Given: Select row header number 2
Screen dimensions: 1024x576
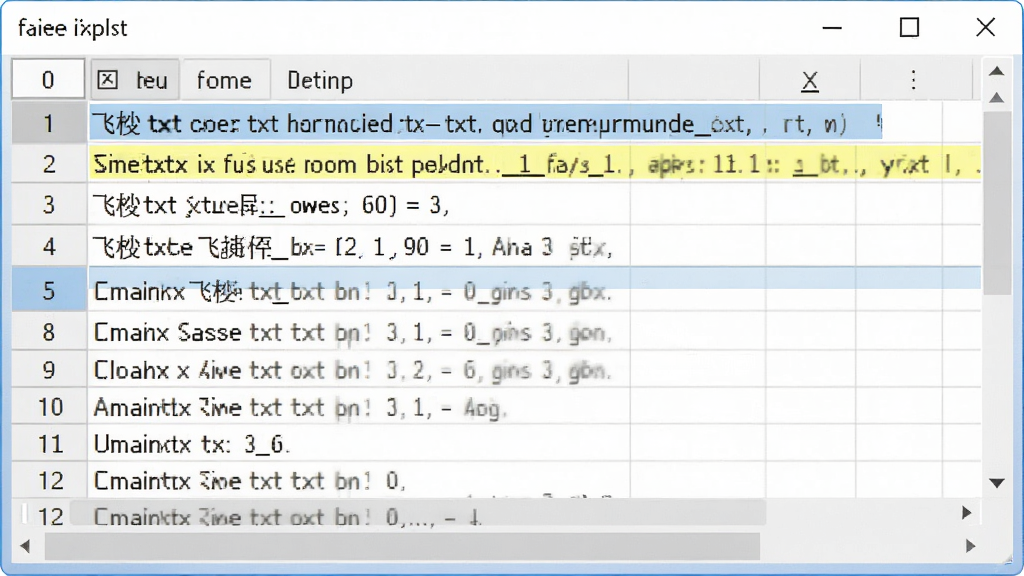Looking at the screenshot, I should [49, 164].
